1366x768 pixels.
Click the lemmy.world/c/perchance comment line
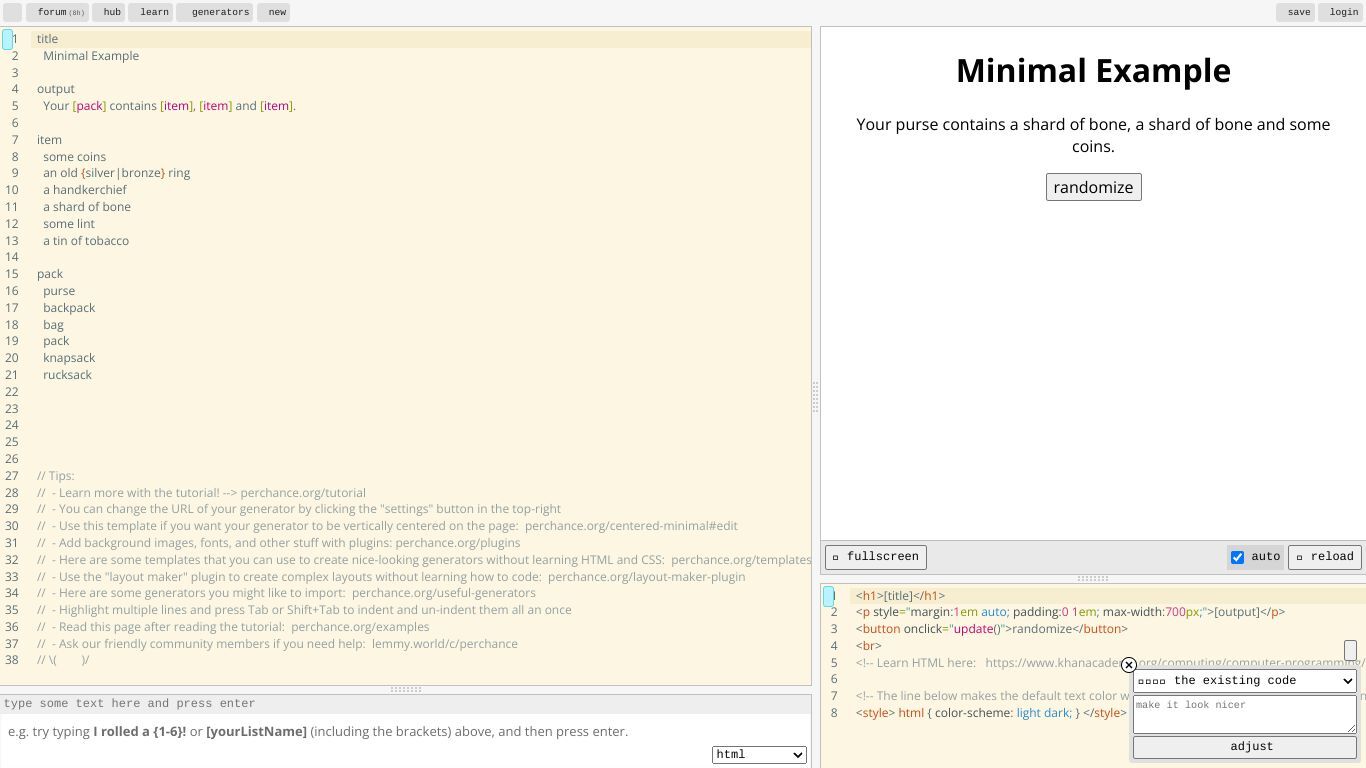click(277, 644)
